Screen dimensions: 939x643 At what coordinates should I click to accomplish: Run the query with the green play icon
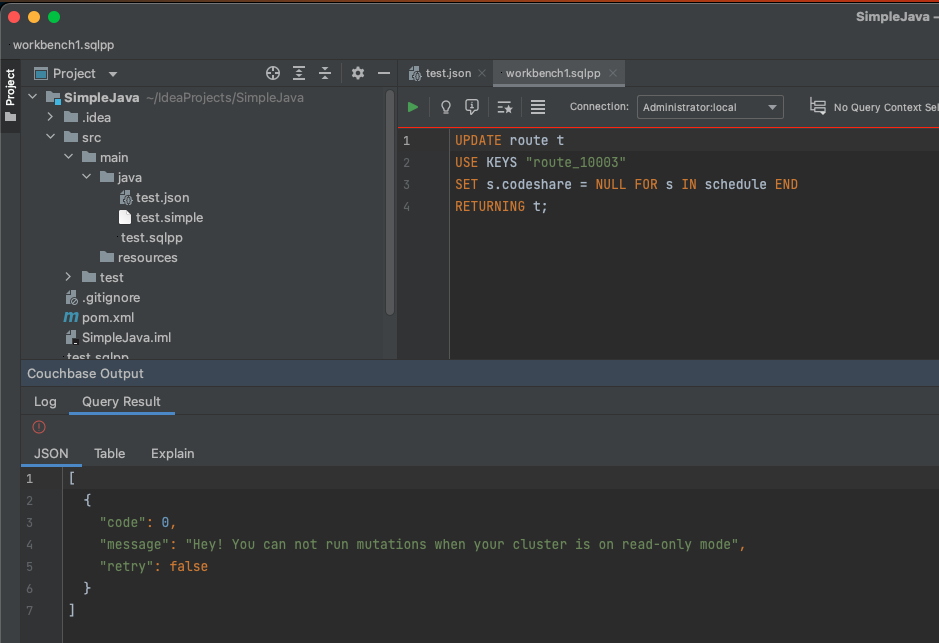413,107
